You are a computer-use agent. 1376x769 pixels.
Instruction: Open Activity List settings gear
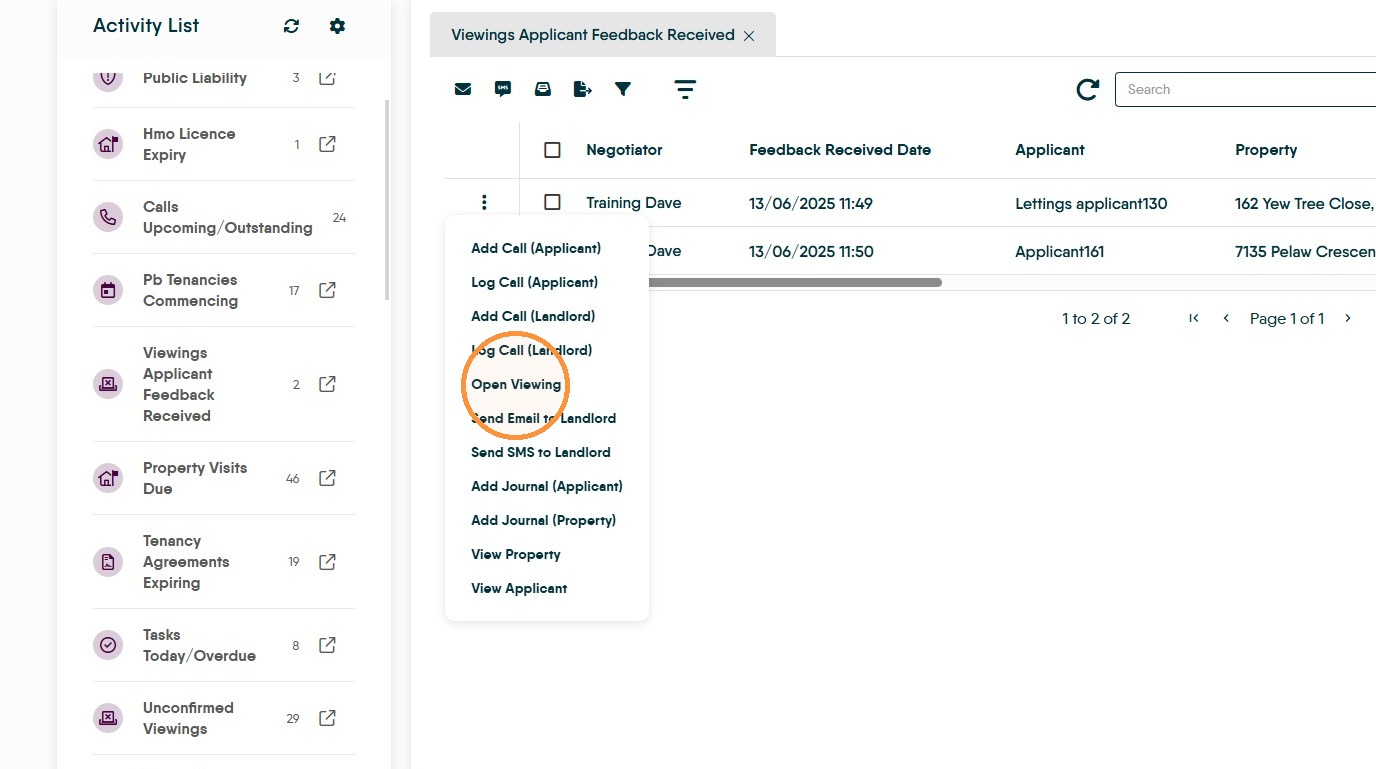tap(337, 26)
